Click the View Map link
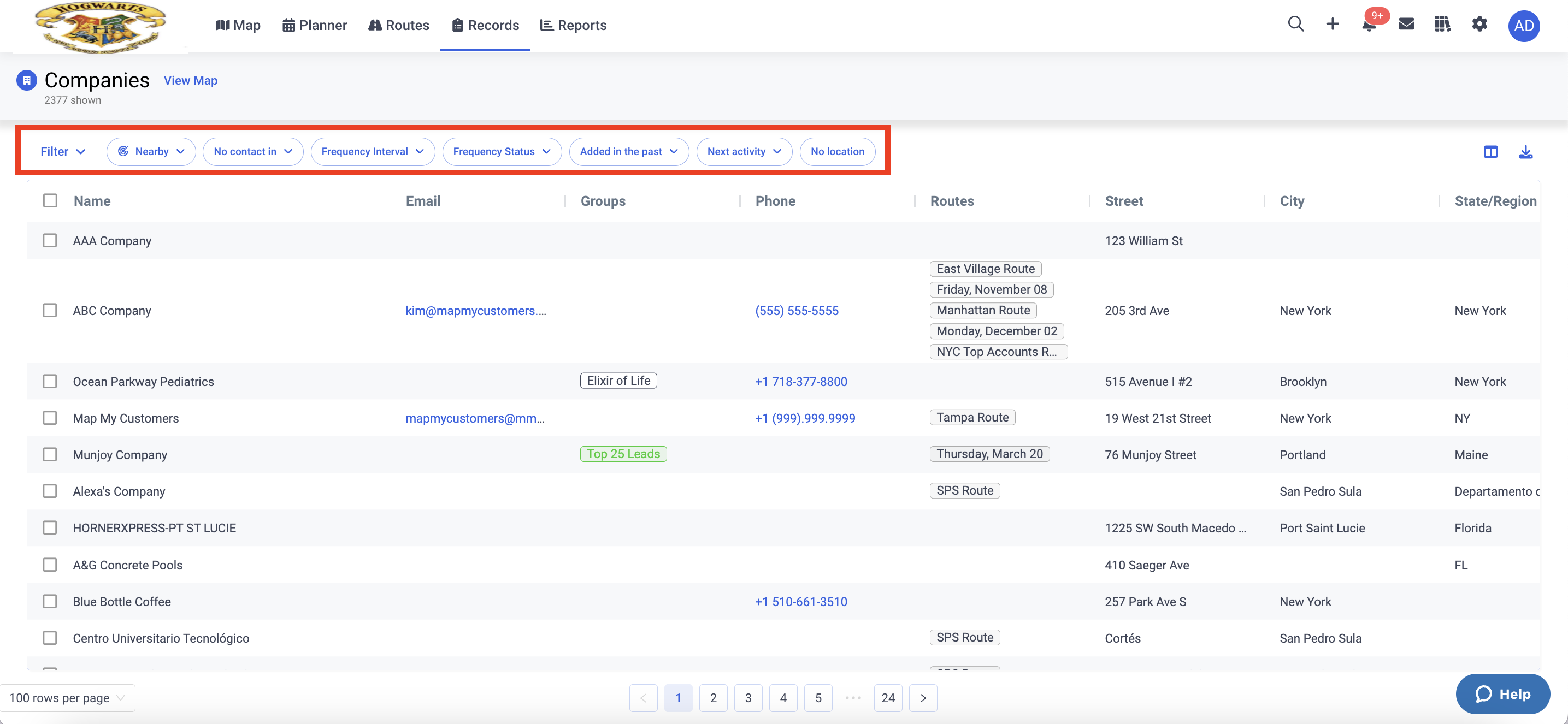 pos(191,80)
